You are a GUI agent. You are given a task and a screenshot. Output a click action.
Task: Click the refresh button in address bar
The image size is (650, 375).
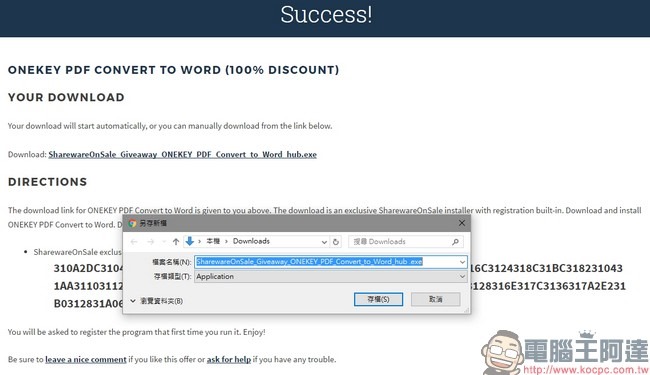pos(336,242)
